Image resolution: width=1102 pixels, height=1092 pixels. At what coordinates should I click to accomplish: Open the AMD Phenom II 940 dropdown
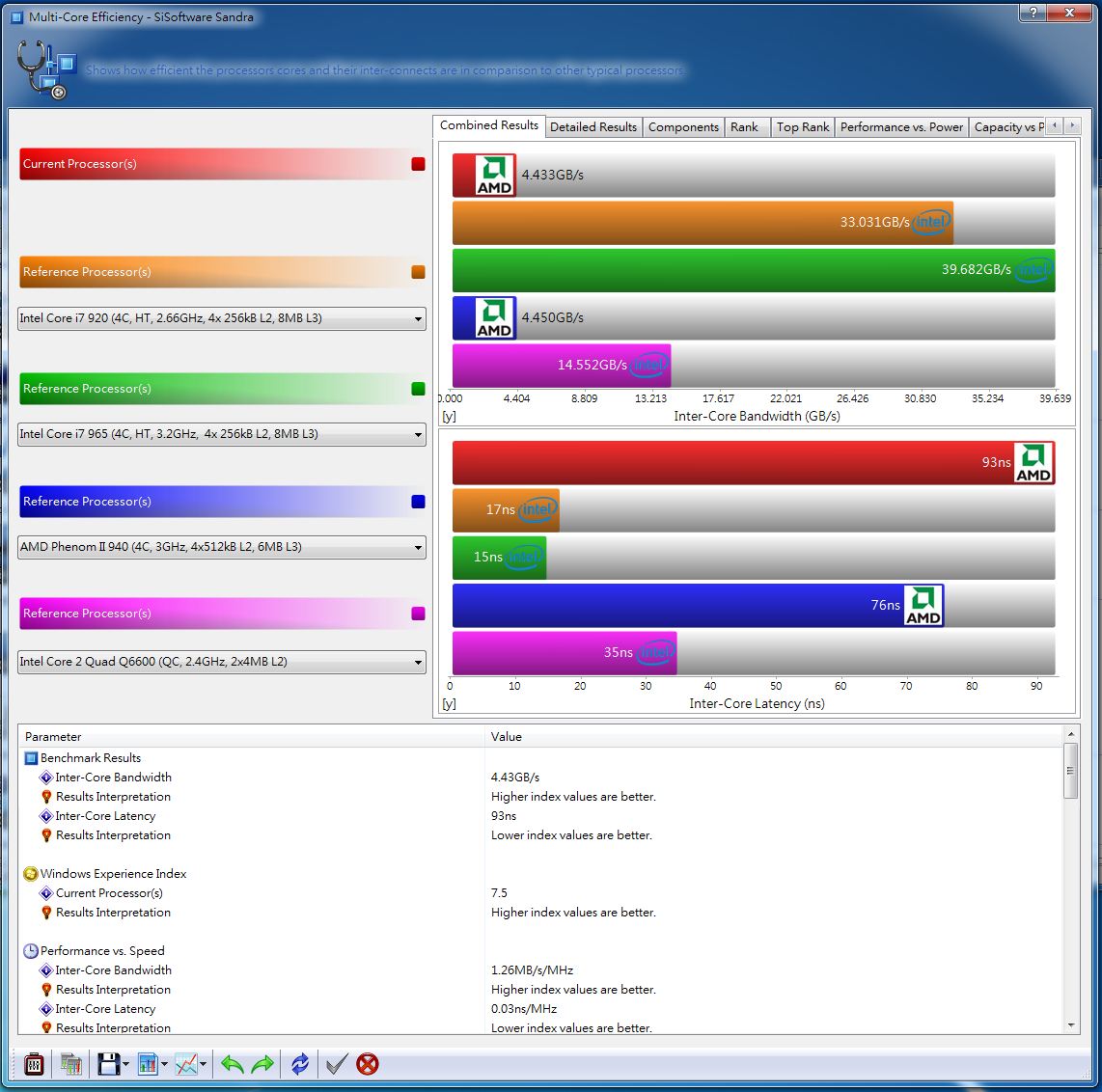pyautogui.click(x=222, y=547)
